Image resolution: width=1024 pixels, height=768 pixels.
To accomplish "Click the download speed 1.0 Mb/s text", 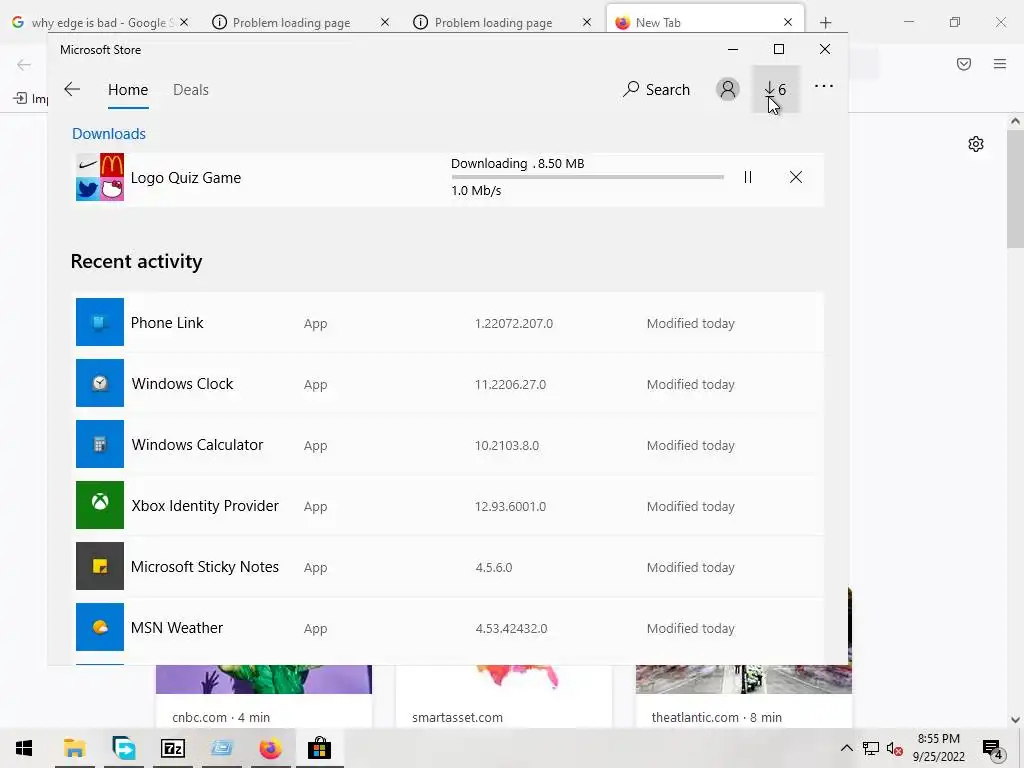I will coord(476,191).
